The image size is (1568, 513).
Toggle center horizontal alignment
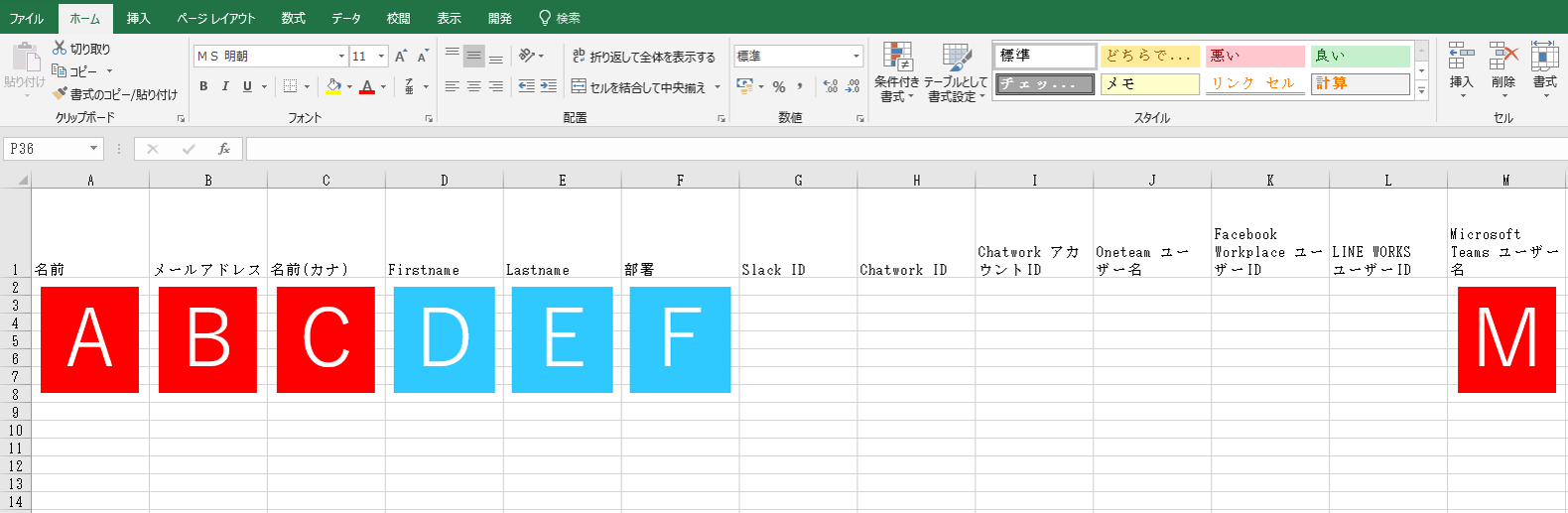(474, 86)
